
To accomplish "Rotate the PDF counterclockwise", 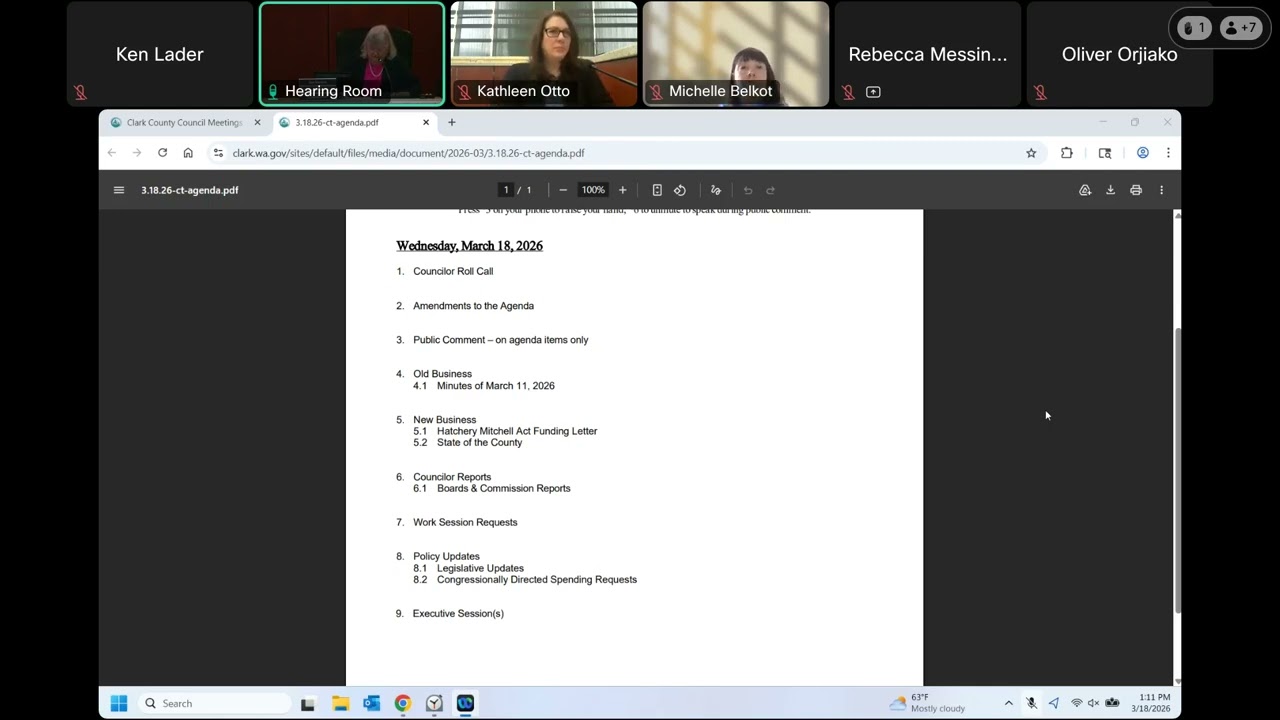I will [680, 190].
